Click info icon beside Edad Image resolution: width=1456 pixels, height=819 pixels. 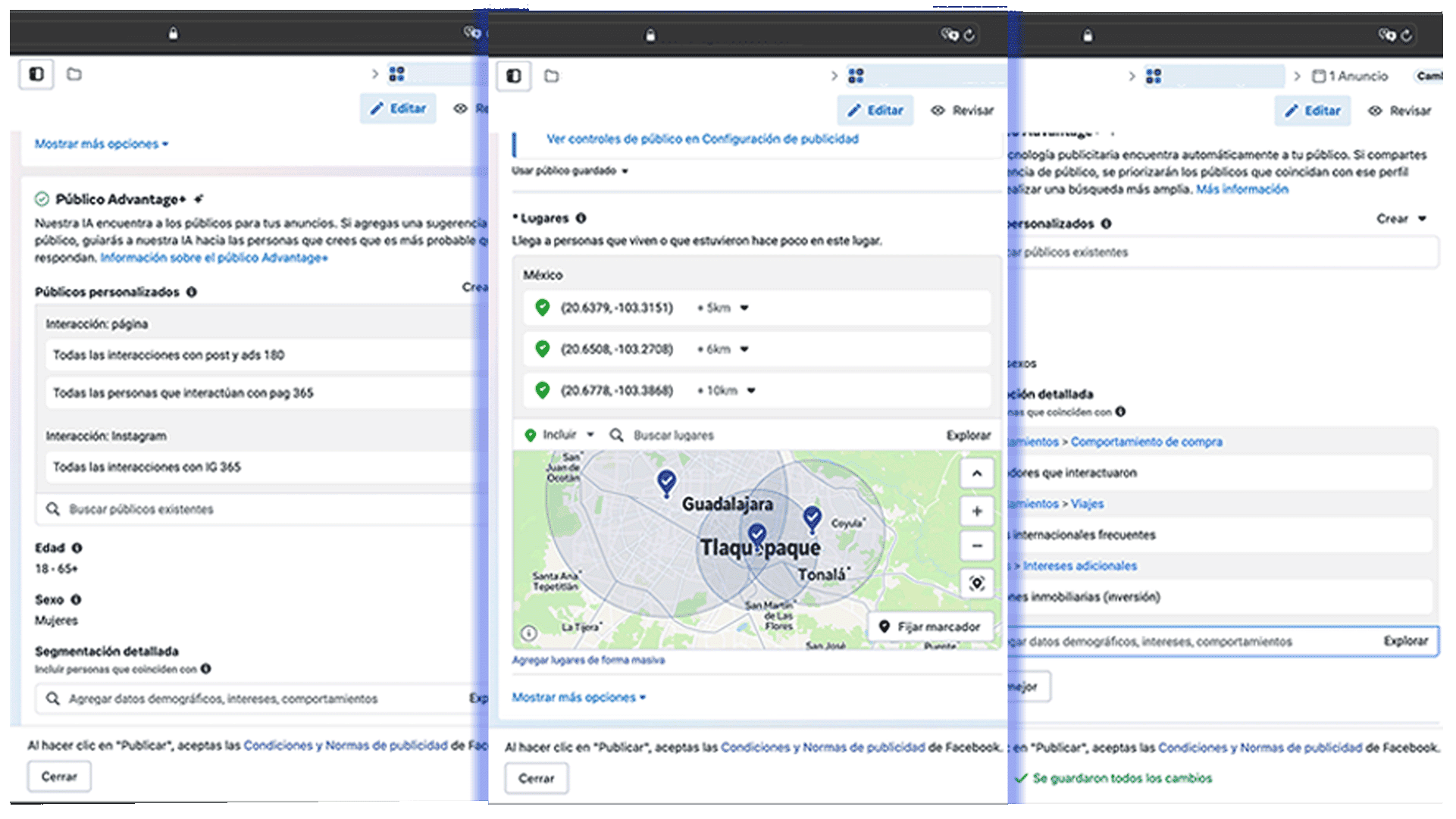pos(77,548)
